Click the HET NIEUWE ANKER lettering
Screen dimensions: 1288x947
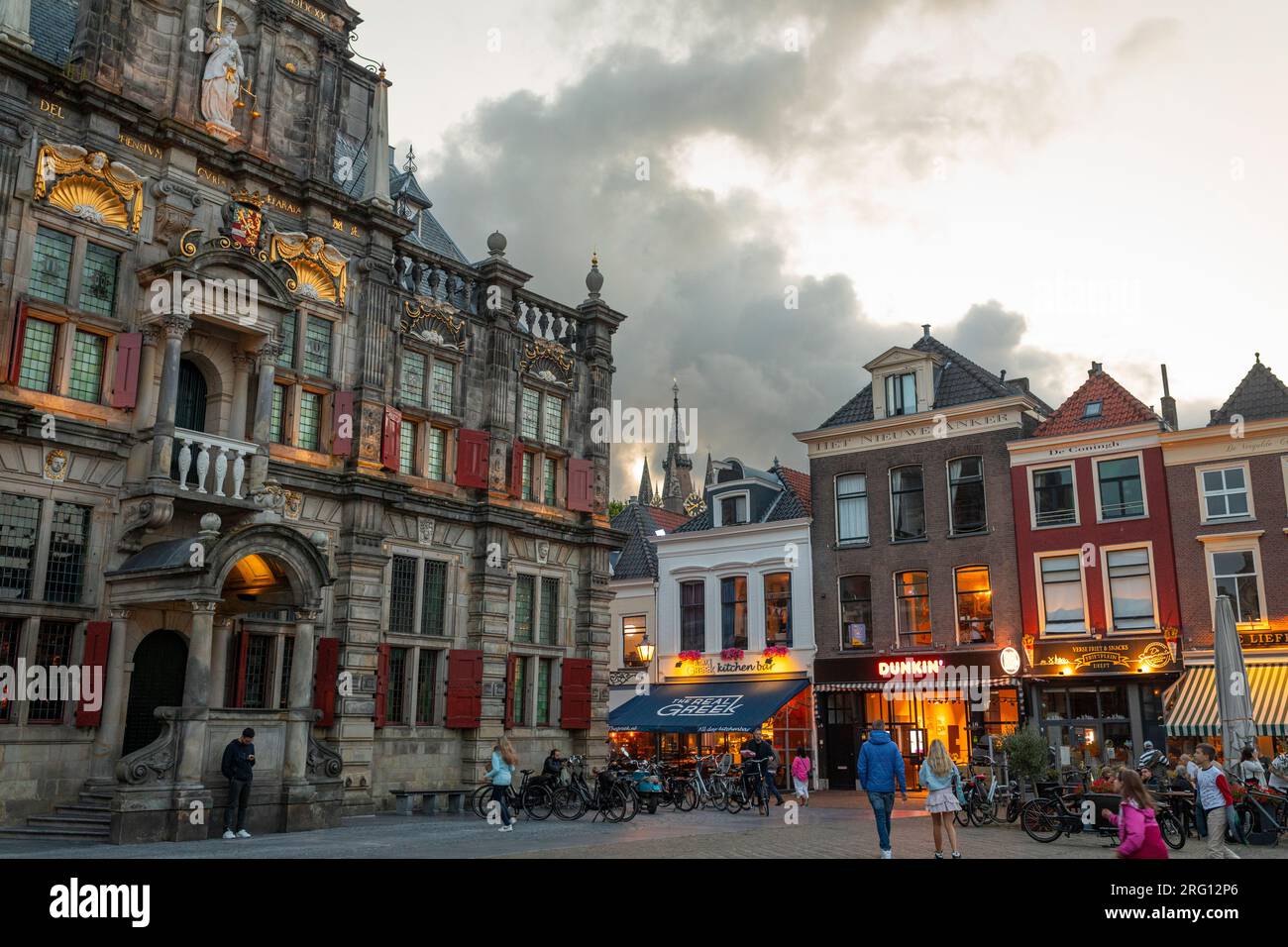coord(912,432)
